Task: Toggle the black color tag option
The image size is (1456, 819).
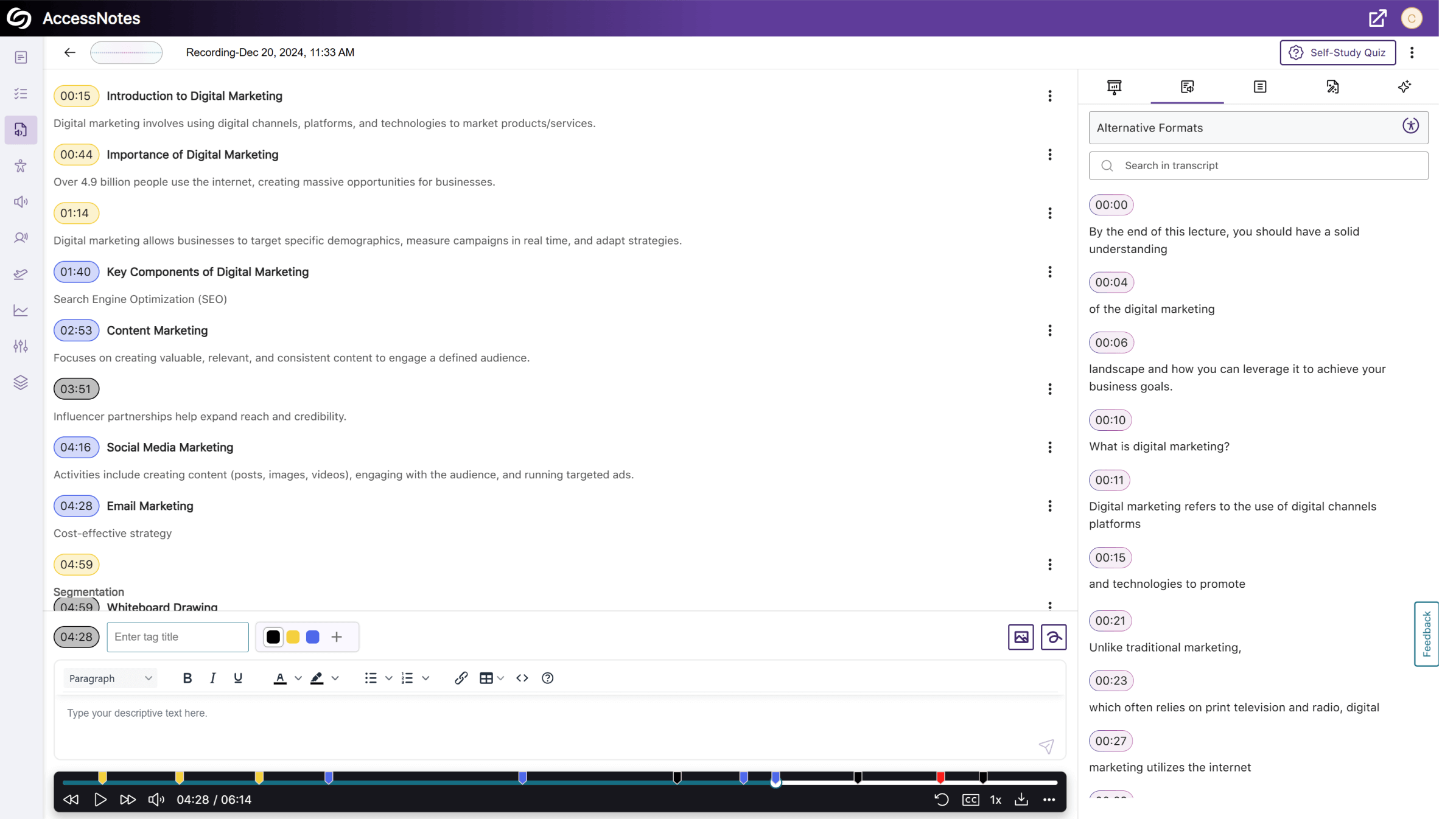Action: click(273, 637)
